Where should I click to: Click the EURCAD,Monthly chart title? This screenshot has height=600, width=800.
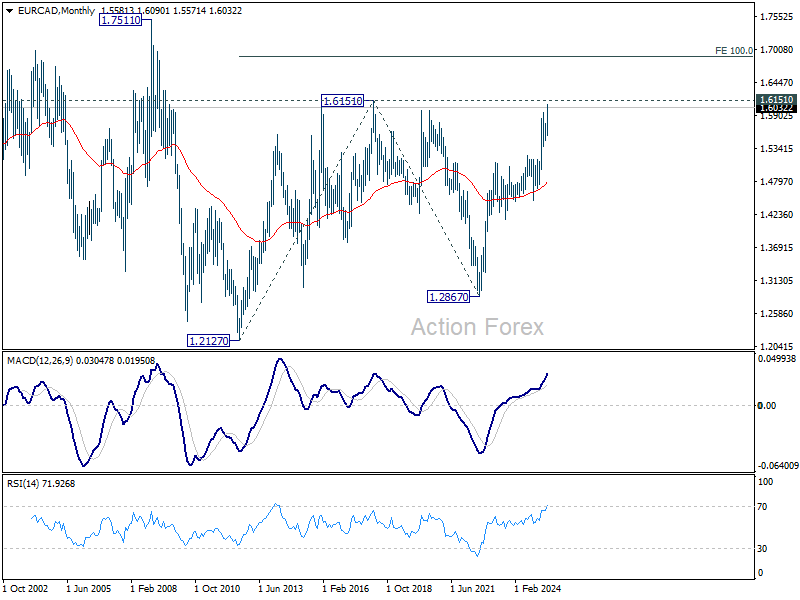click(56, 11)
